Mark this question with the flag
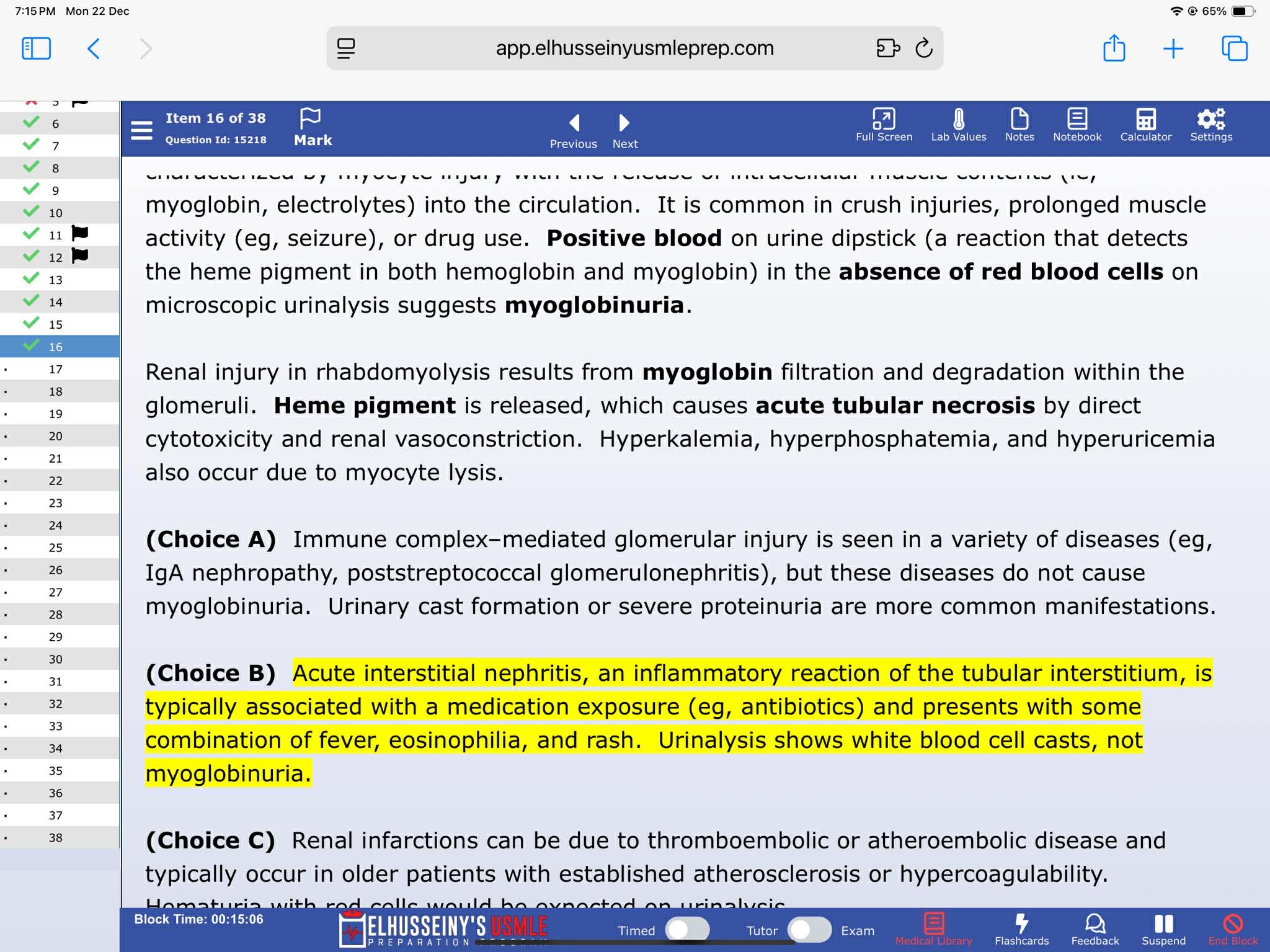 [312, 127]
